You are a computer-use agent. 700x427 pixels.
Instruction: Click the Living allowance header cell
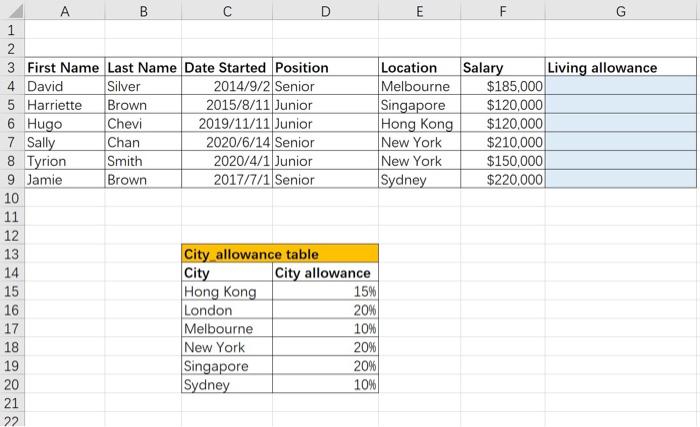tap(621, 67)
